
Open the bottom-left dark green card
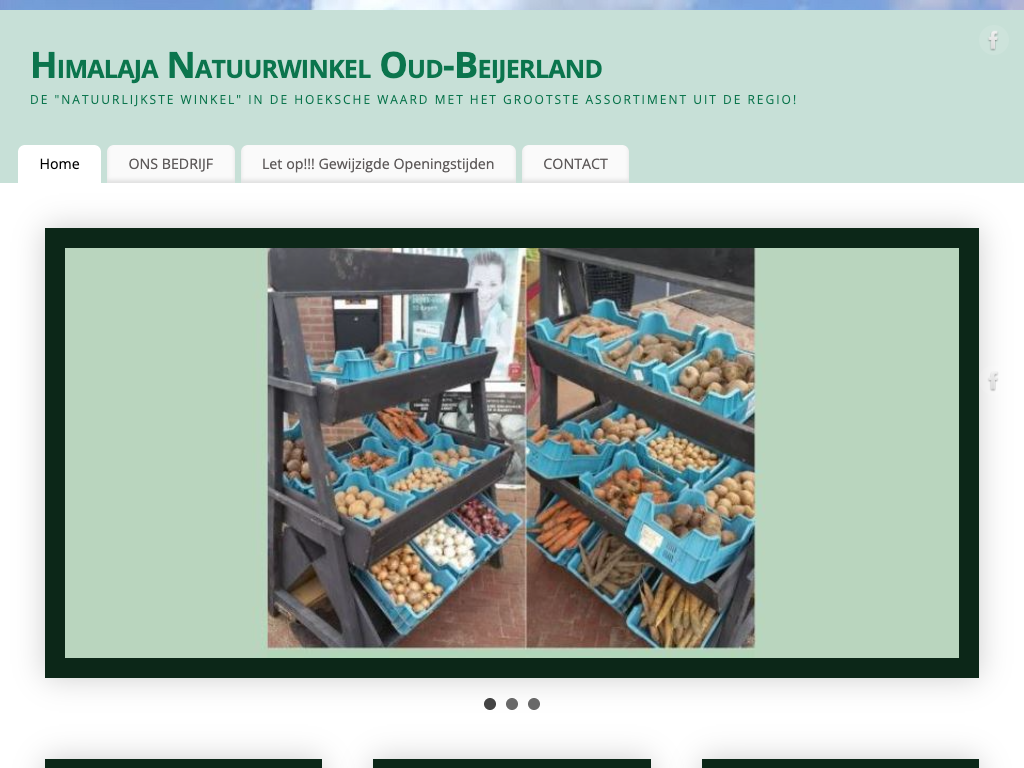(183, 763)
